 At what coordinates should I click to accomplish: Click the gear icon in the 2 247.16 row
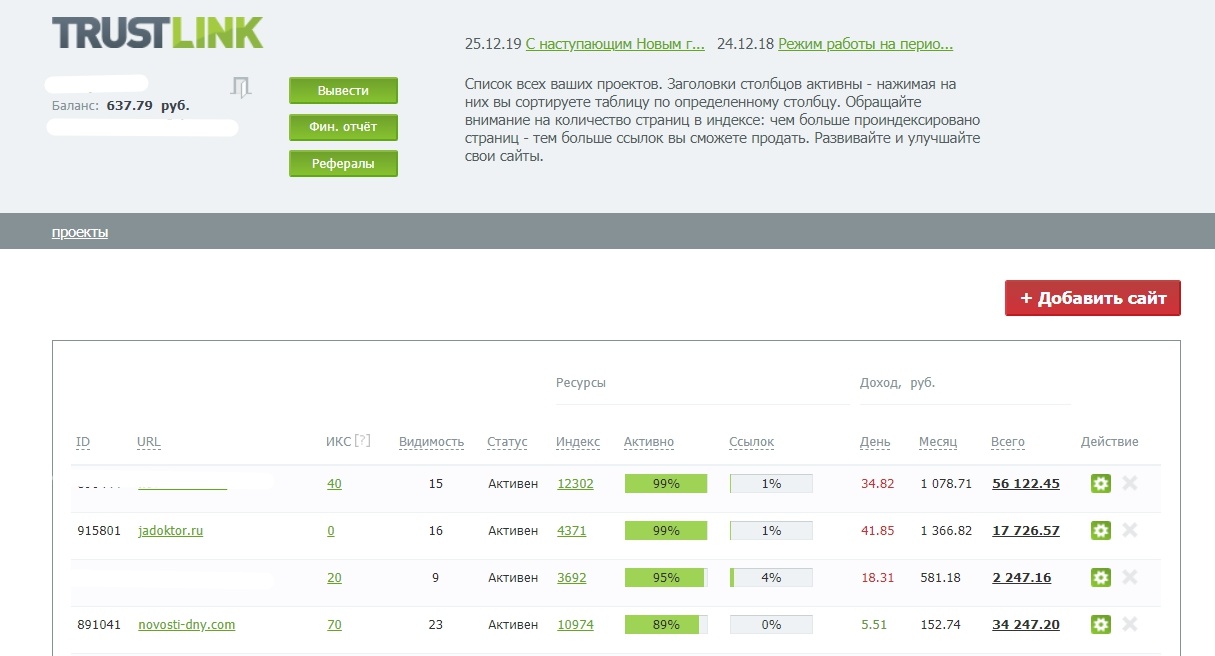coord(1100,578)
